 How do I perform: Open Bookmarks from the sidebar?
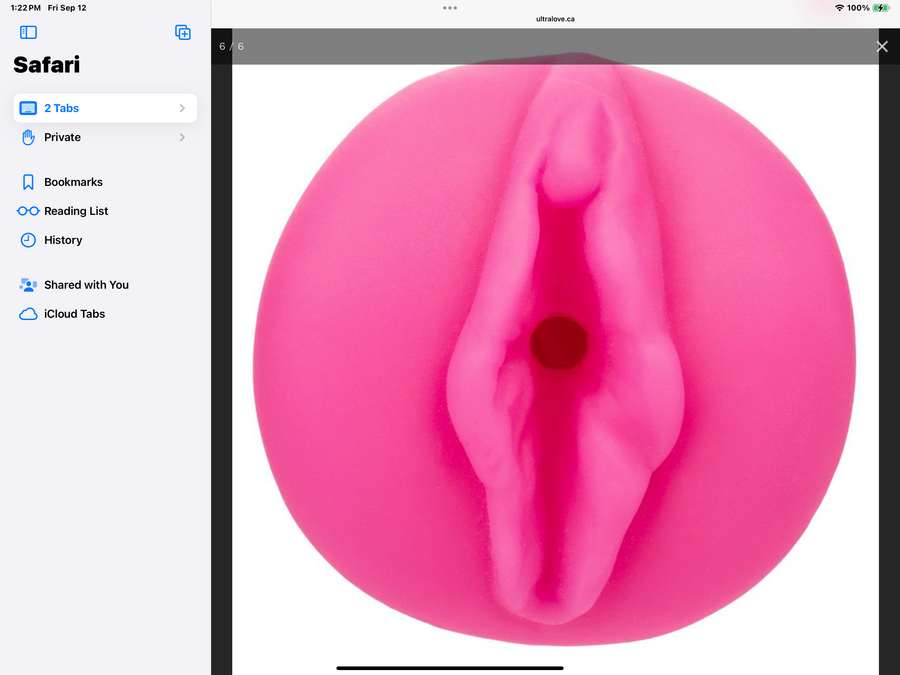pyautogui.click(x=73, y=182)
